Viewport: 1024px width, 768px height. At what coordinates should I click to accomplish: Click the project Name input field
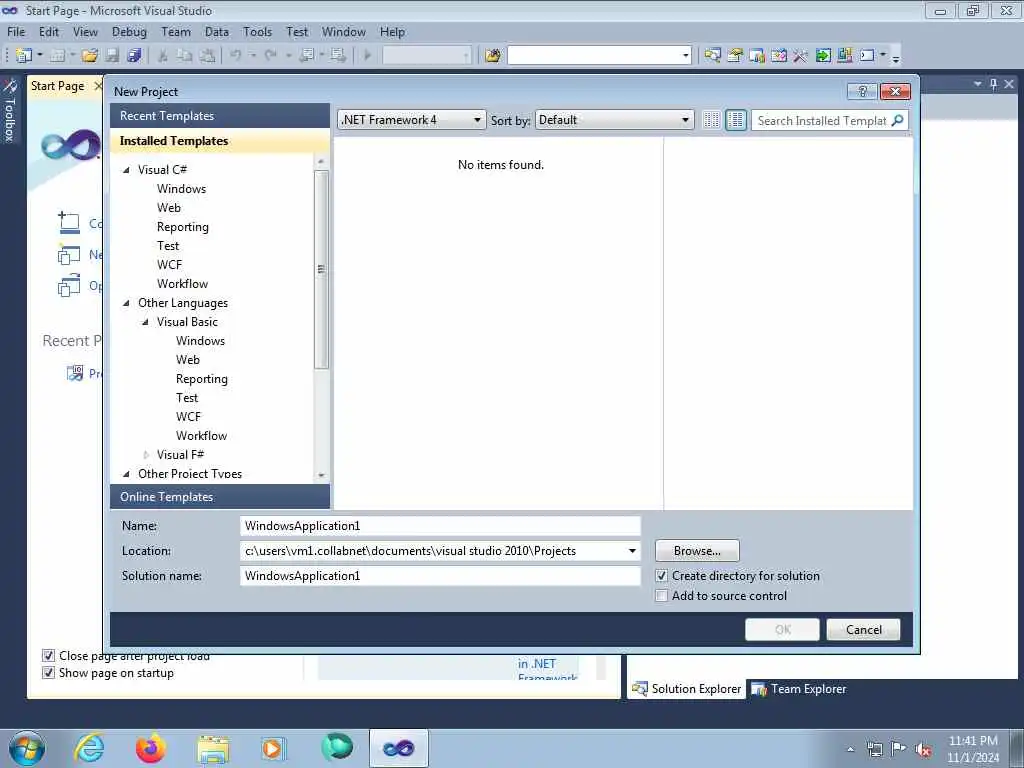440,526
